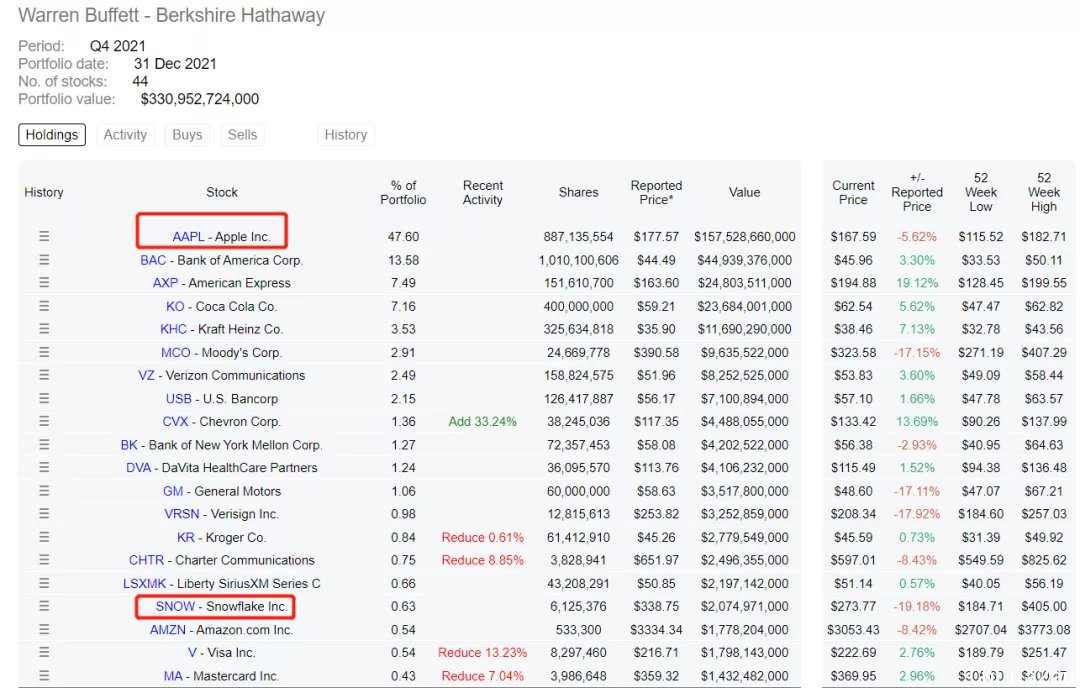Open history icon for Amazon.com row
Image resolution: width=1080 pixels, height=688 pixels.
[44, 629]
